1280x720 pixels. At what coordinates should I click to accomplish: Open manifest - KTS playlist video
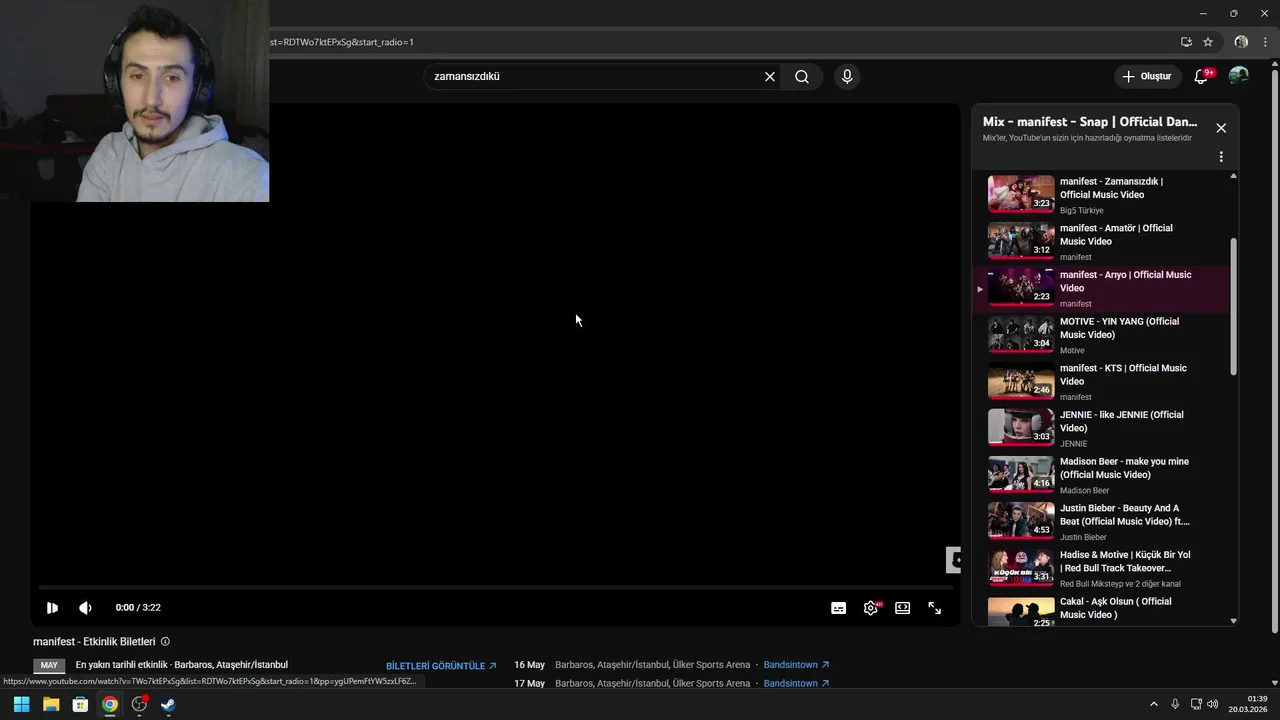(1101, 382)
